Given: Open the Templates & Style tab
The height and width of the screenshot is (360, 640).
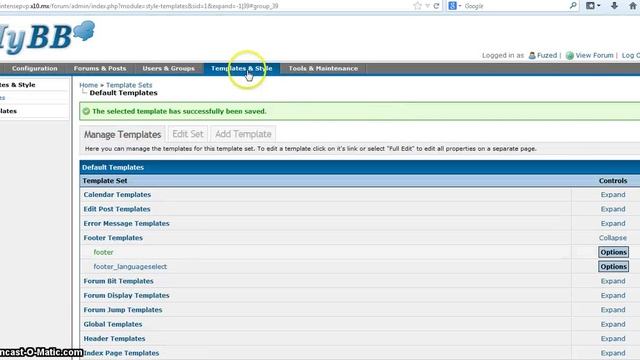Looking at the screenshot, I should [x=242, y=69].
